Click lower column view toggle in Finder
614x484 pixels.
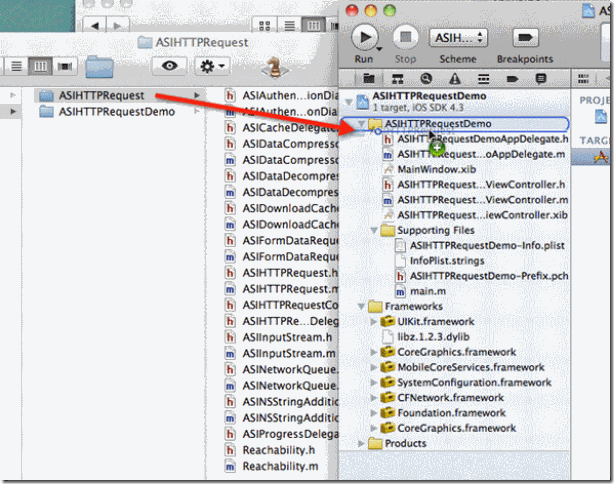click(x=40, y=66)
